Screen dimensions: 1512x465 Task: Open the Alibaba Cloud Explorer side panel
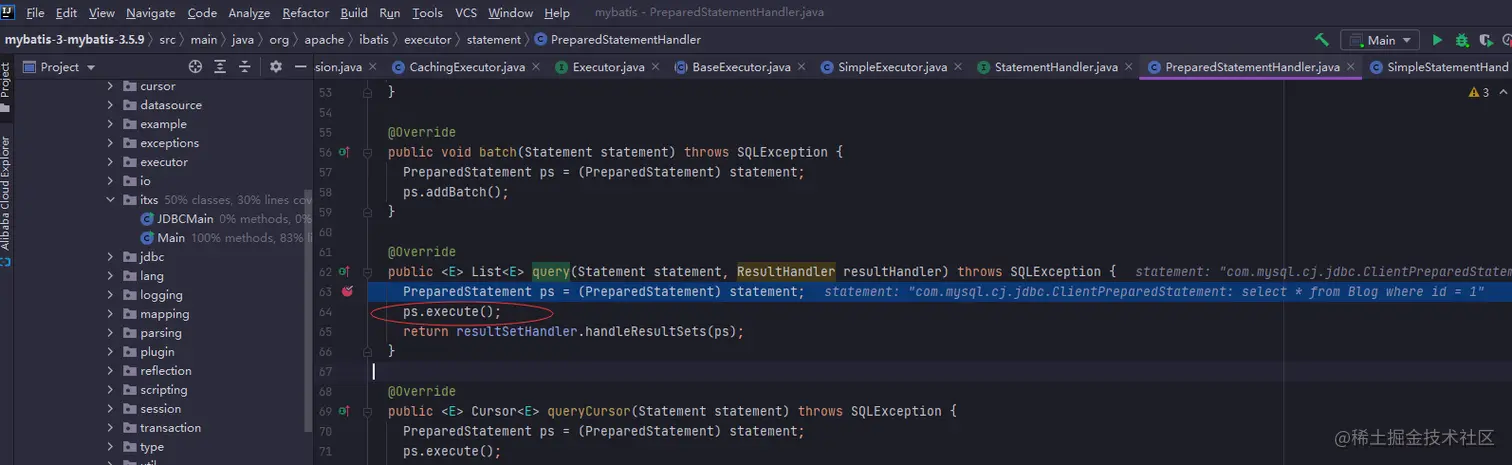(x=6, y=200)
